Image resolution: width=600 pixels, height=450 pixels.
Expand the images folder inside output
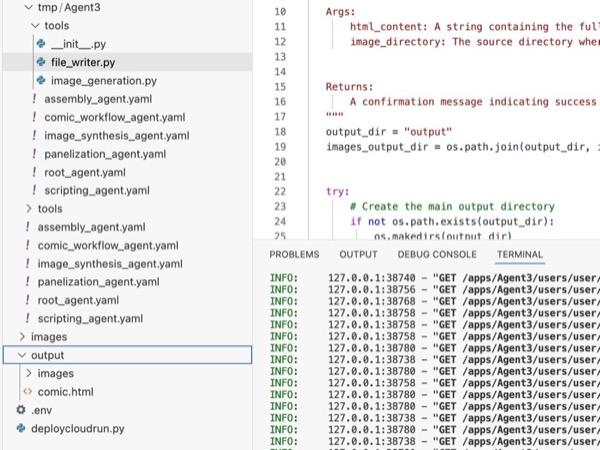point(28,374)
